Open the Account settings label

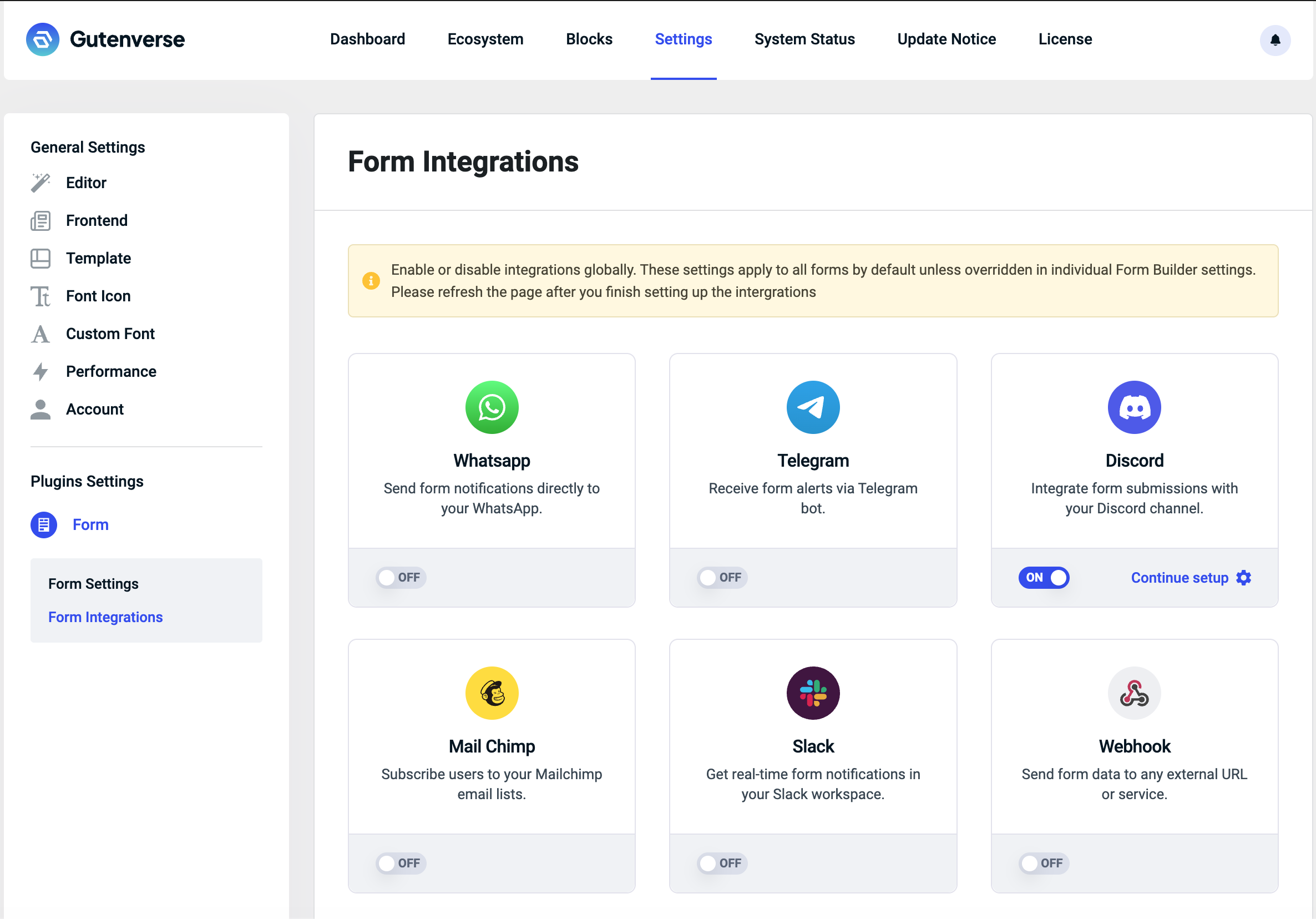pyautogui.click(x=94, y=410)
